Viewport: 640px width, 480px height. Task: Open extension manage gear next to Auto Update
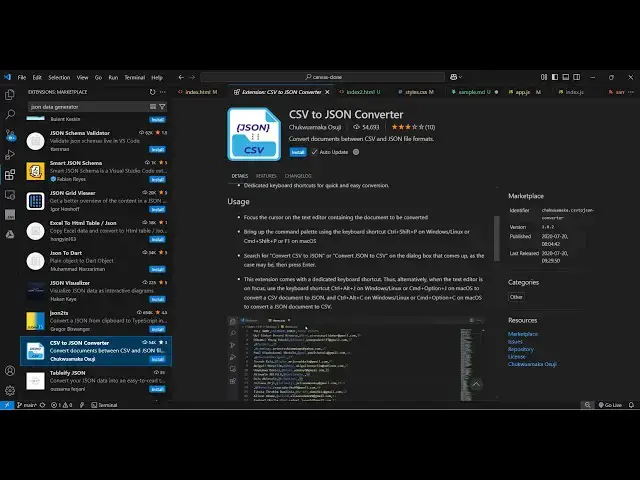point(356,152)
